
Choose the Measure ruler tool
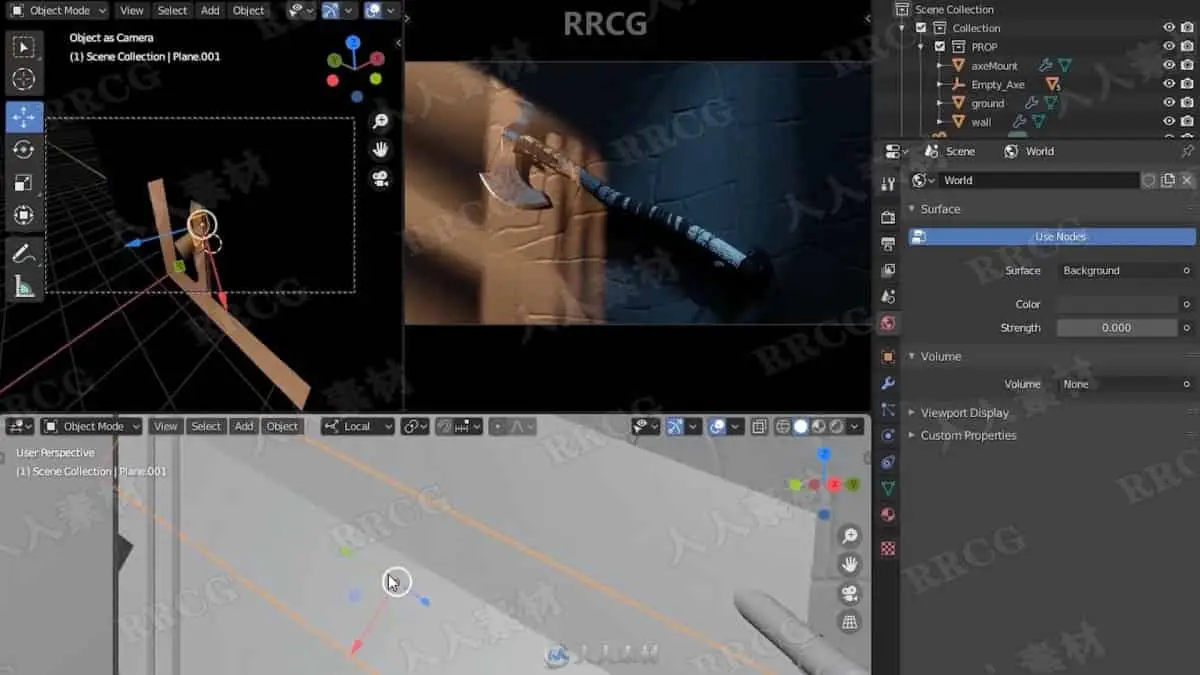(x=24, y=287)
